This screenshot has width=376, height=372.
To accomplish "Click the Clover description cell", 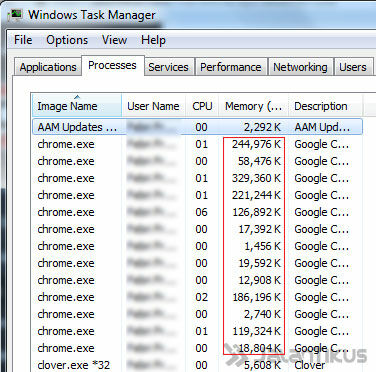I will click(310, 365).
